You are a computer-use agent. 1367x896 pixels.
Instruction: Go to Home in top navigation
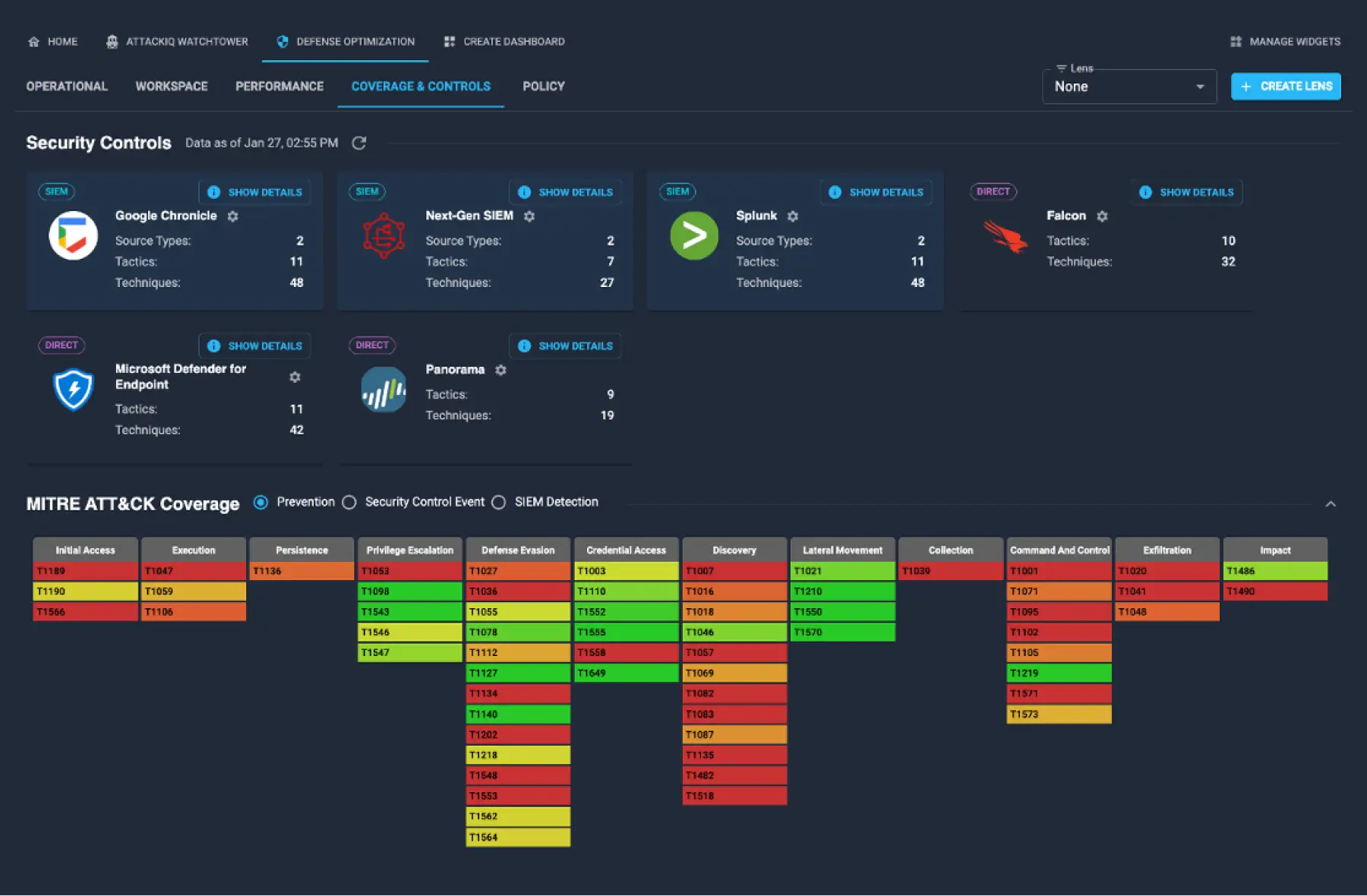(x=52, y=42)
